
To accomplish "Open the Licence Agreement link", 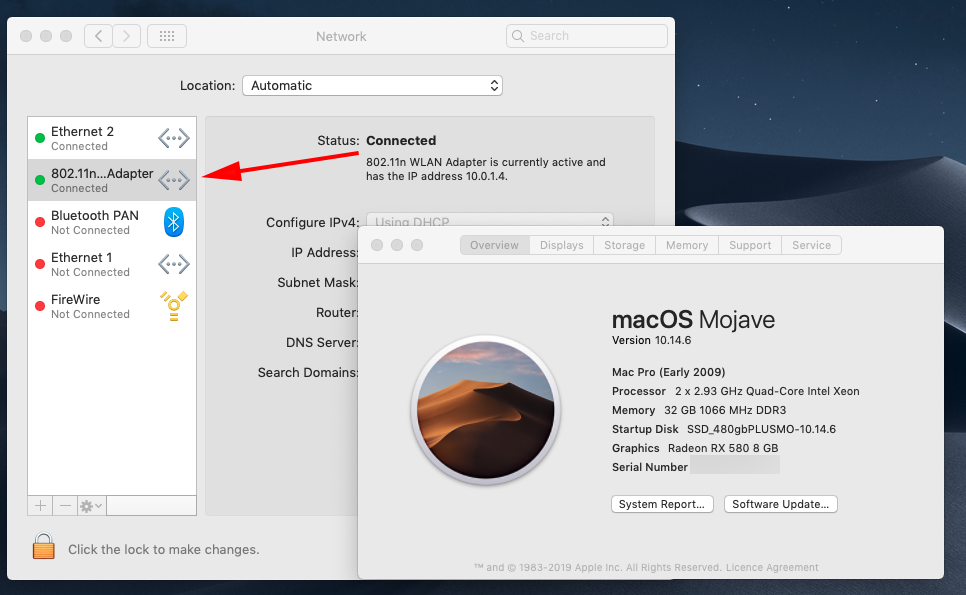I will (772, 567).
